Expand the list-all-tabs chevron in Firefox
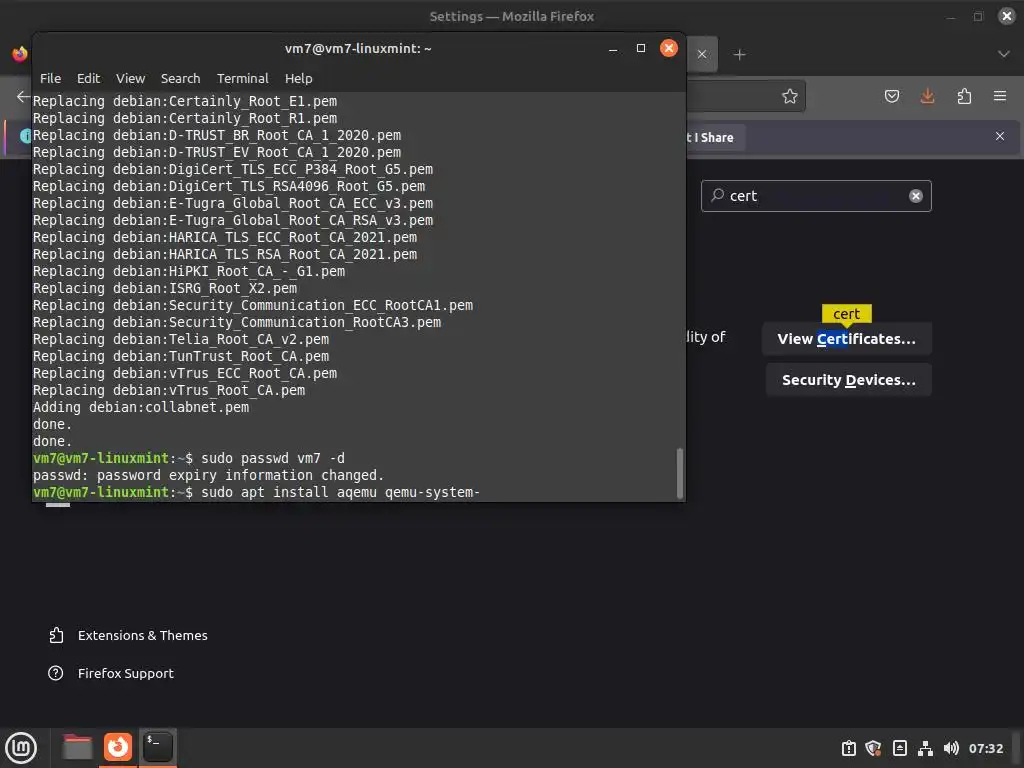 click(x=1004, y=54)
